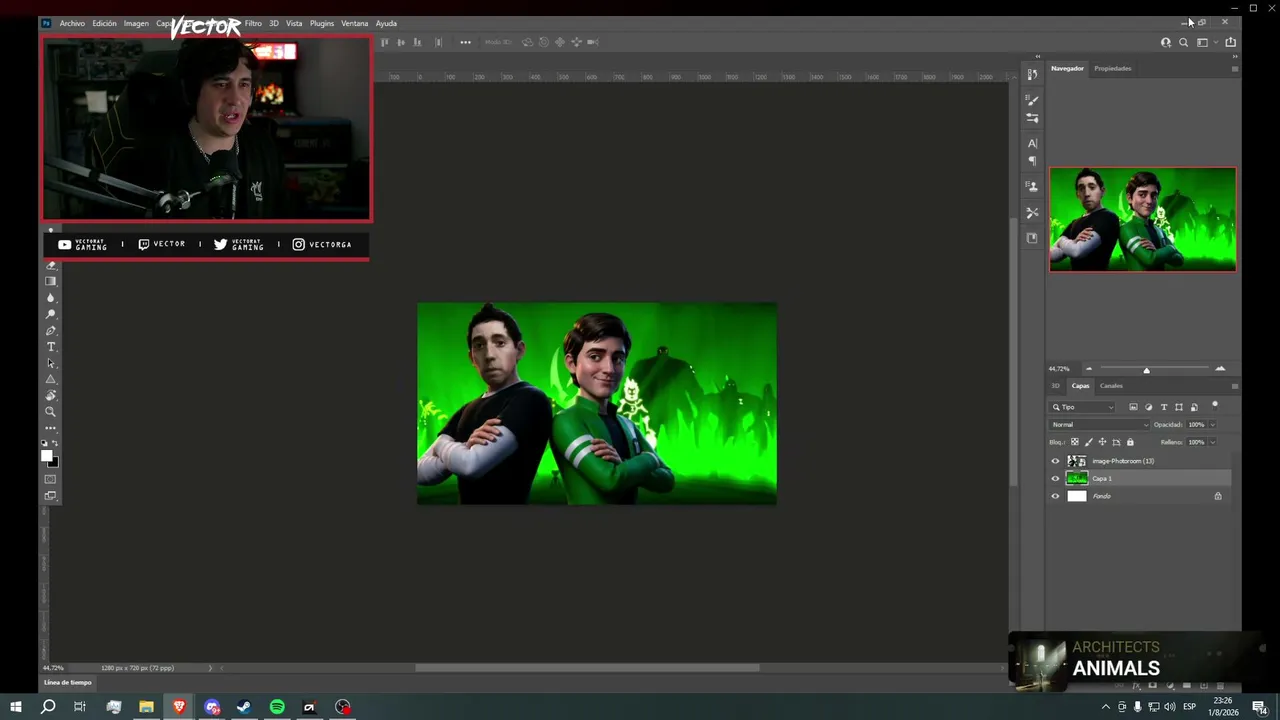The width and height of the screenshot is (1280, 720).
Task: Click the foreground color swatch
Action: [x=46, y=456]
